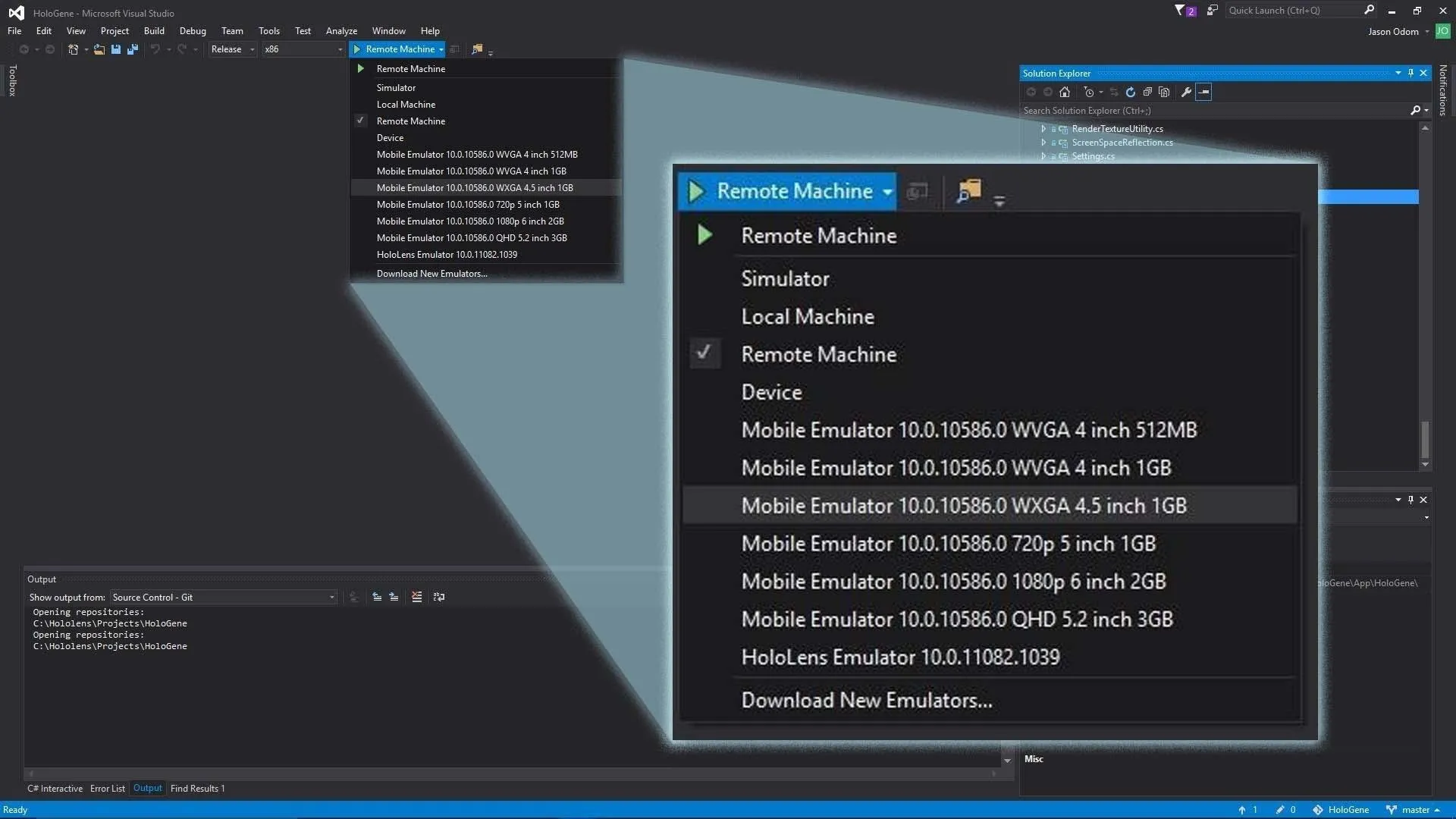Open the Notifications side tab
The width and height of the screenshot is (1456, 819).
[1443, 89]
